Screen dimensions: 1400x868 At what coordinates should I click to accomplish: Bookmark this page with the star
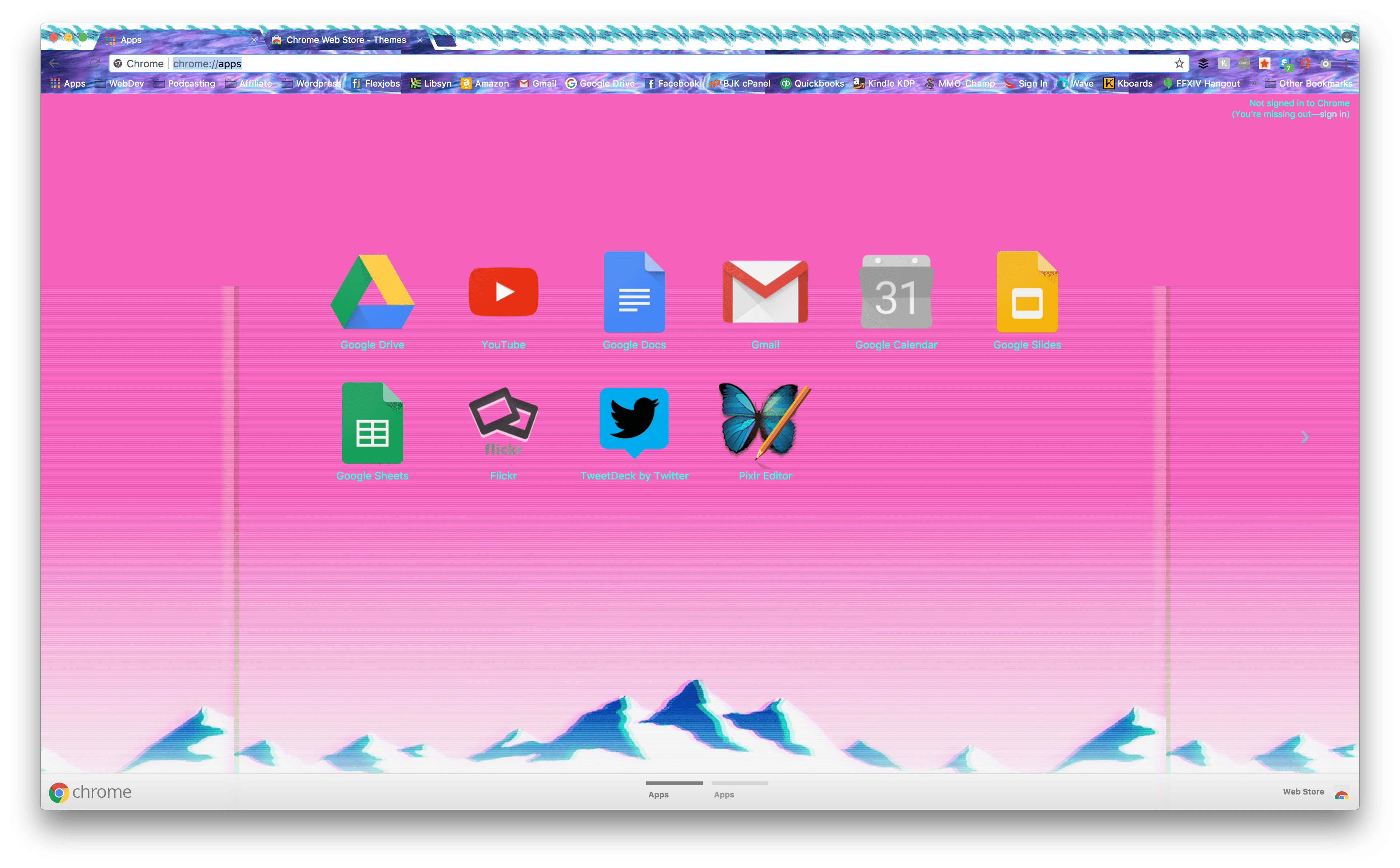tap(1179, 64)
